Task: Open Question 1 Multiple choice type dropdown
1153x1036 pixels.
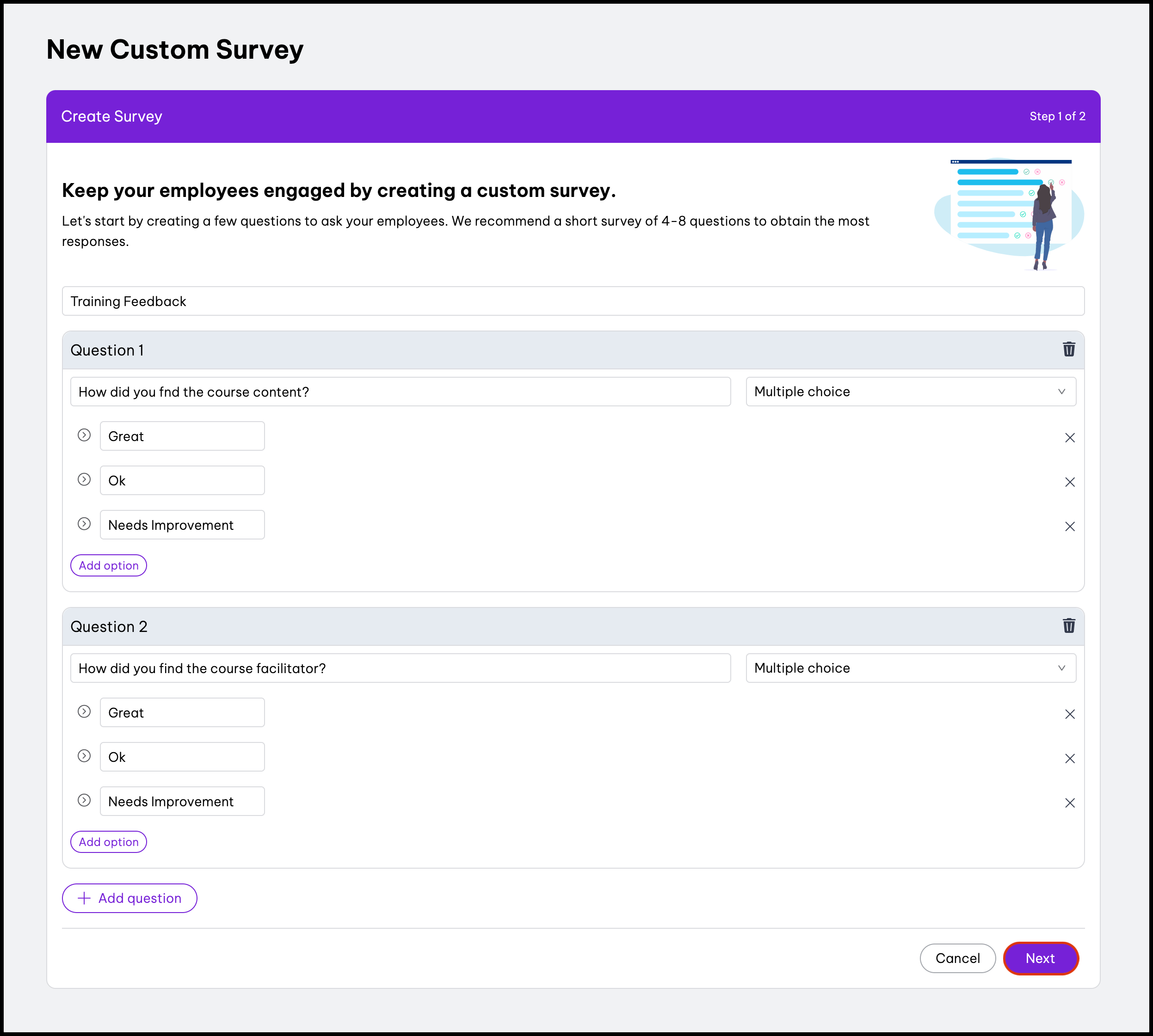Action: 911,392
